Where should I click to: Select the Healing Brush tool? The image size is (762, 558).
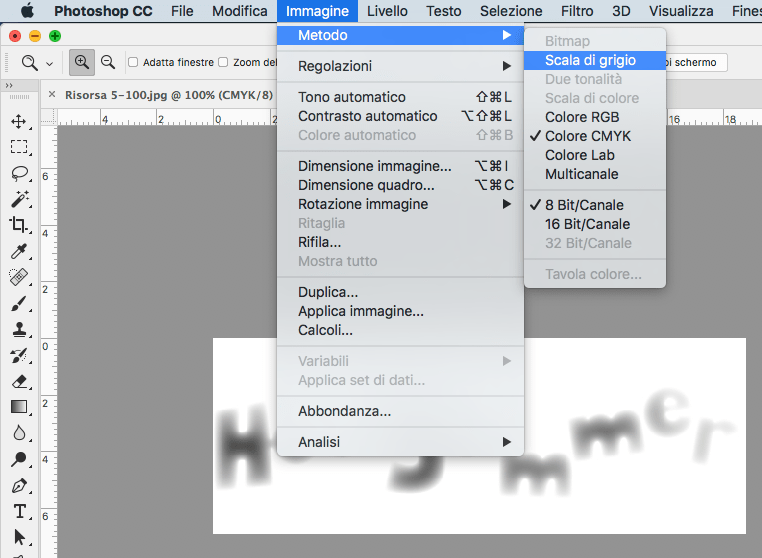click(x=19, y=278)
